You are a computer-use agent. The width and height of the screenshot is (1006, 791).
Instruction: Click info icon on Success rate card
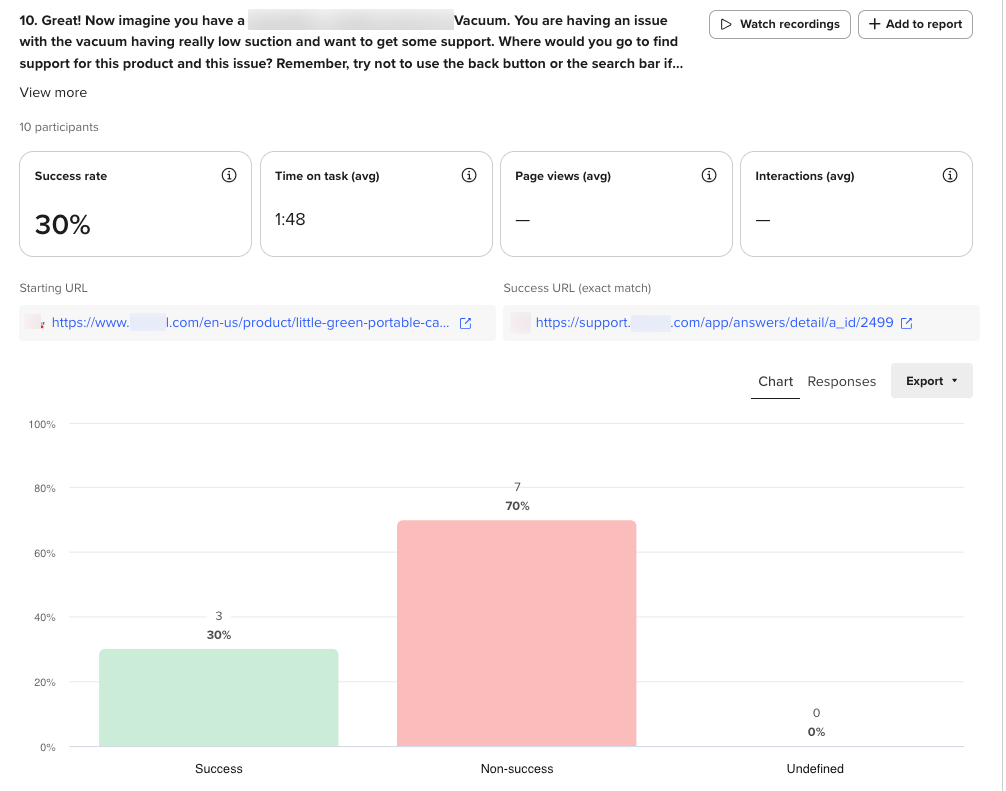pyautogui.click(x=229, y=176)
